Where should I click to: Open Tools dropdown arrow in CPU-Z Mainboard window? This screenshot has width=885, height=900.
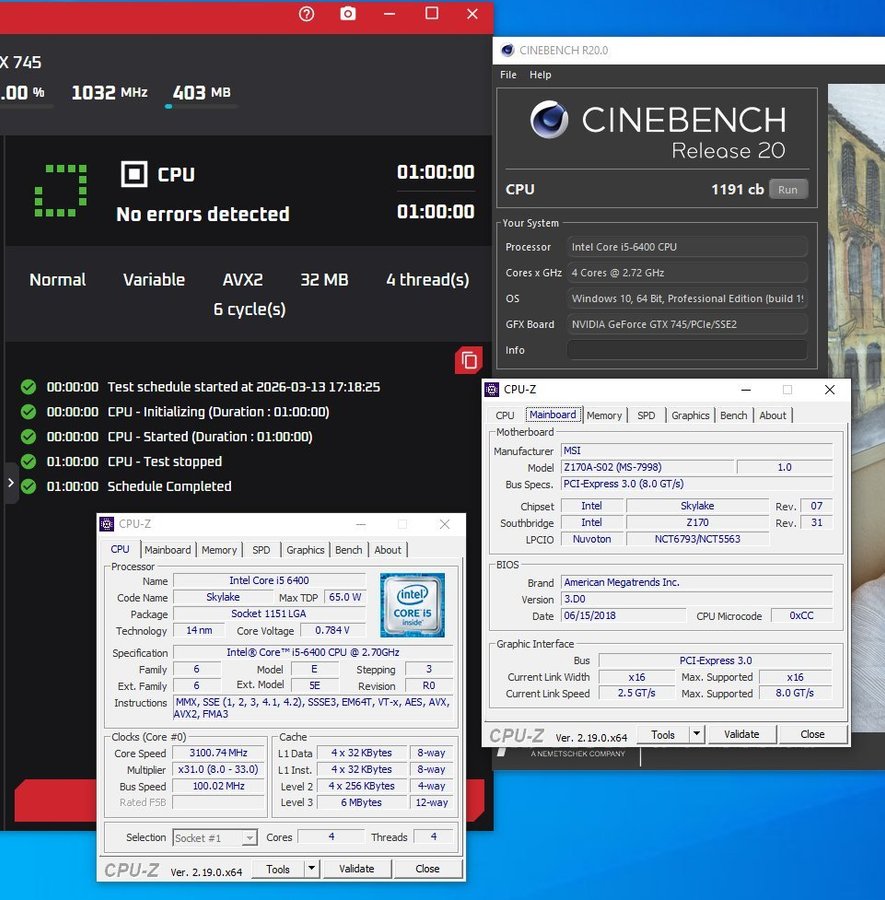tap(696, 734)
